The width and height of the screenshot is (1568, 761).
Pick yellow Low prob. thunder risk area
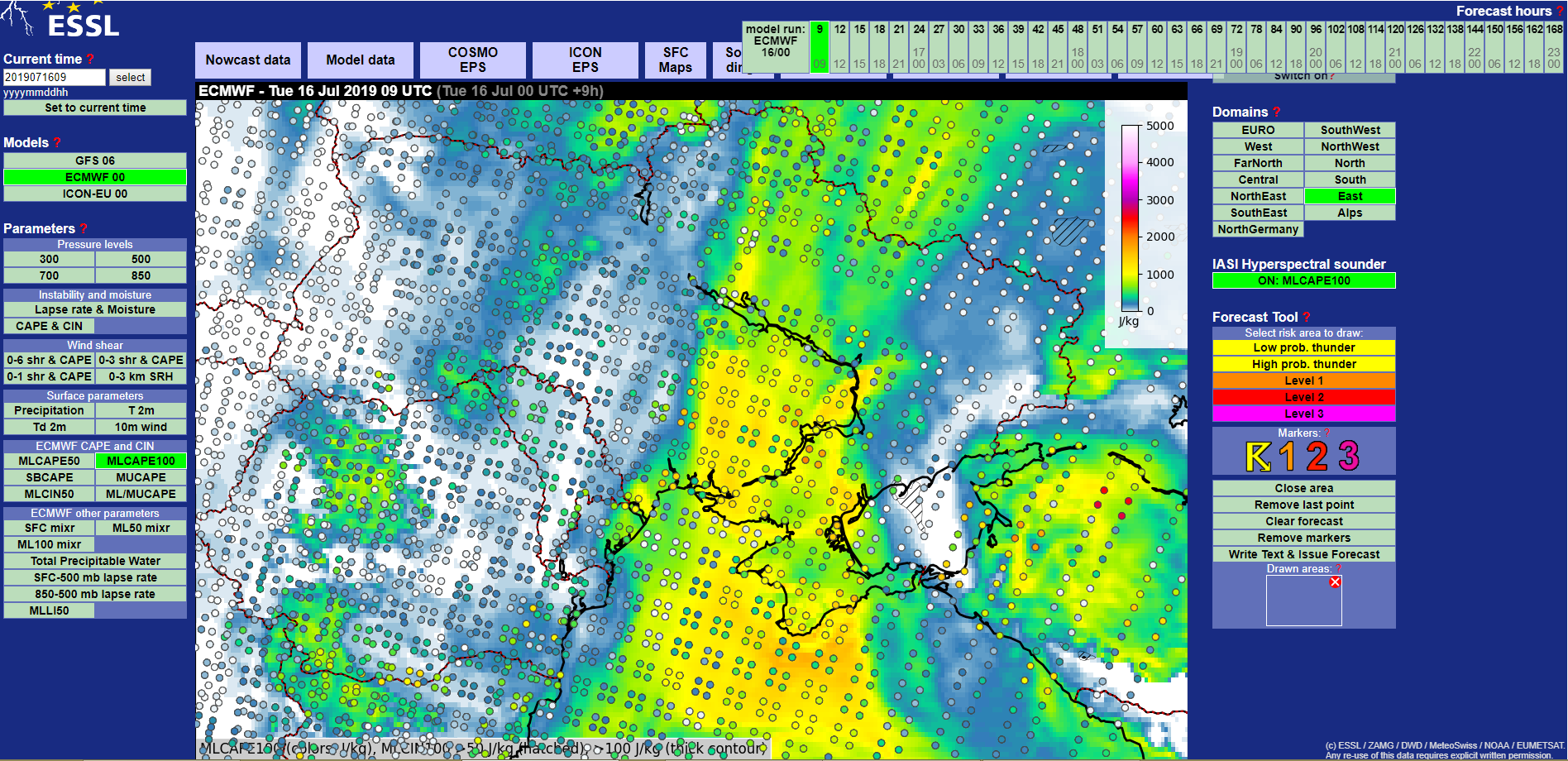[x=1304, y=347]
